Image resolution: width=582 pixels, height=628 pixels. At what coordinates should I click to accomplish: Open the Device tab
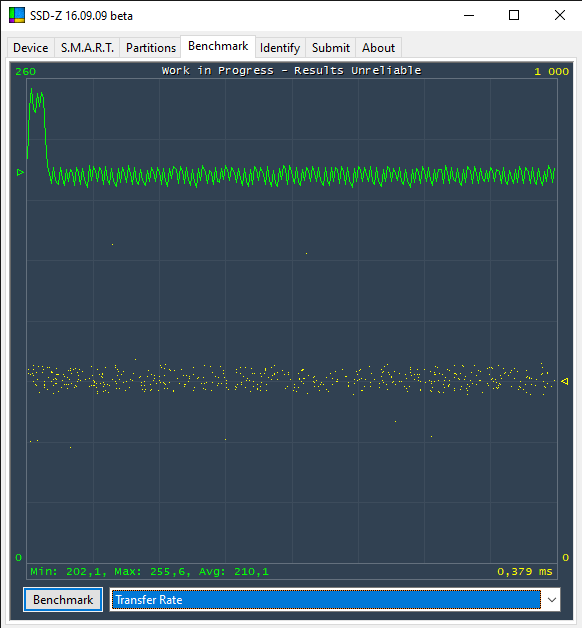31,48
